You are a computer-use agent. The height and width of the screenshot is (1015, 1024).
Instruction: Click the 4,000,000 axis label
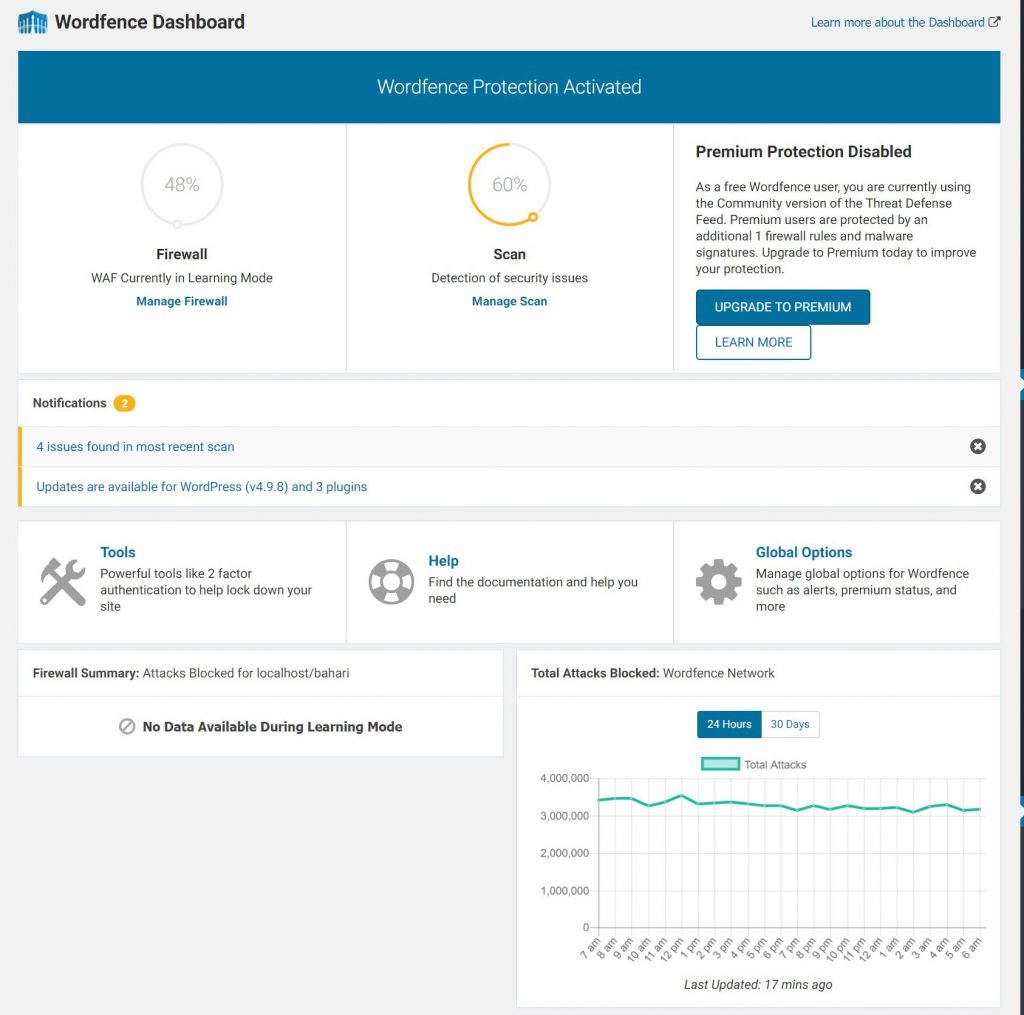[x=564, y=778]
